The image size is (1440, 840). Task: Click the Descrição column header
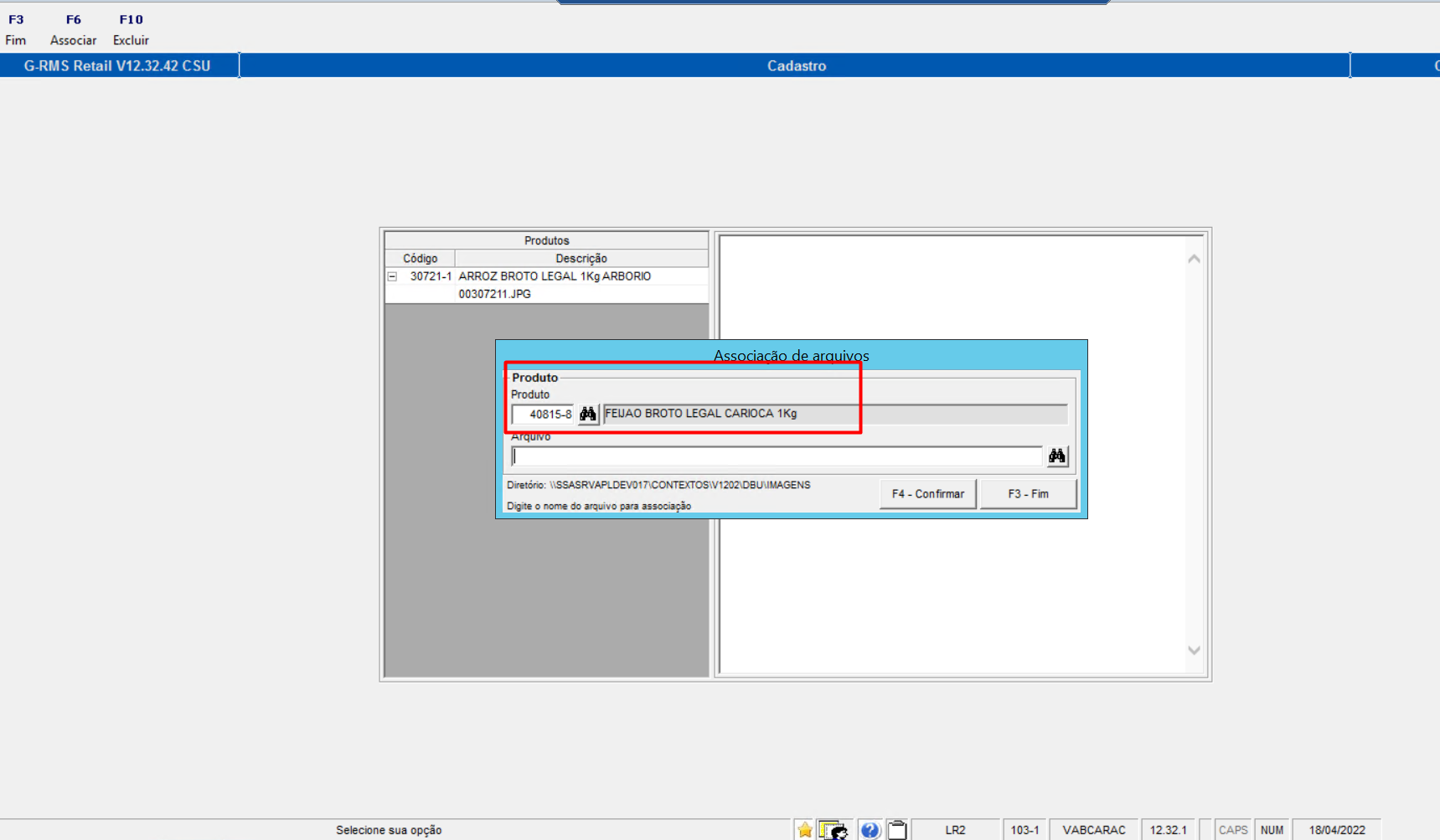click(581, 259)
